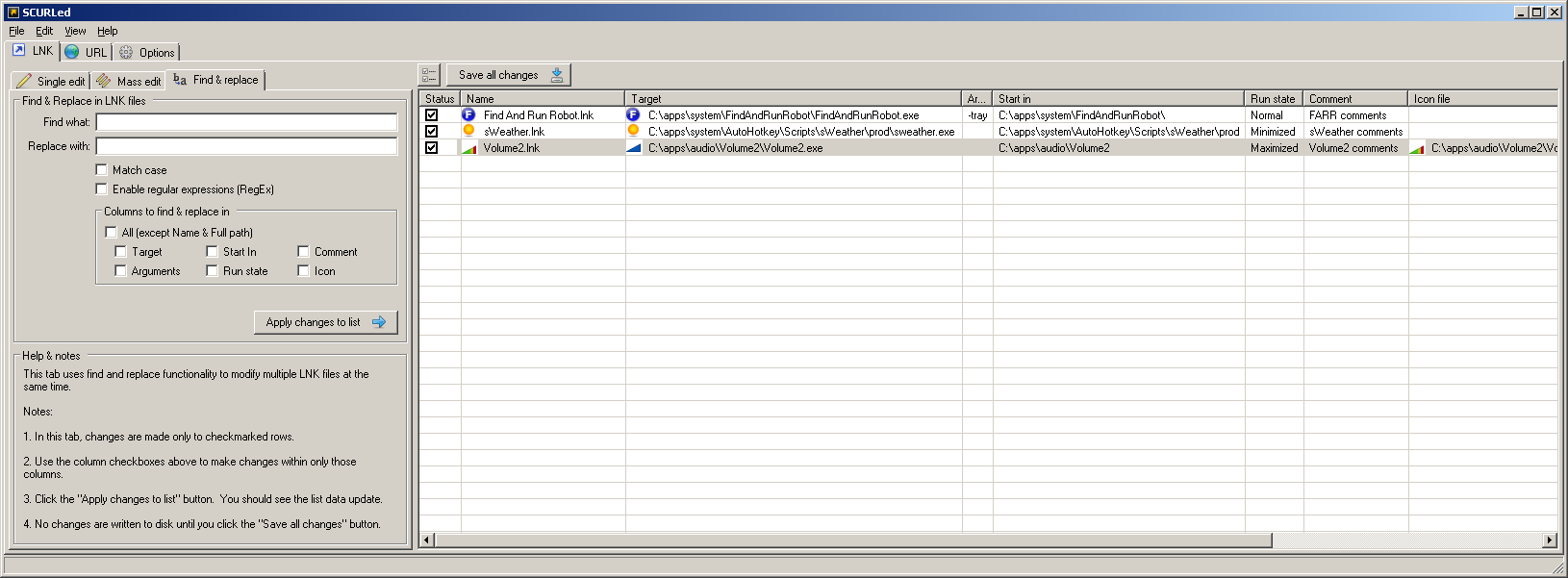1568x578 pixels.
Task: Click the 'Minimized' run state cell
Action: coord(1274,131)
